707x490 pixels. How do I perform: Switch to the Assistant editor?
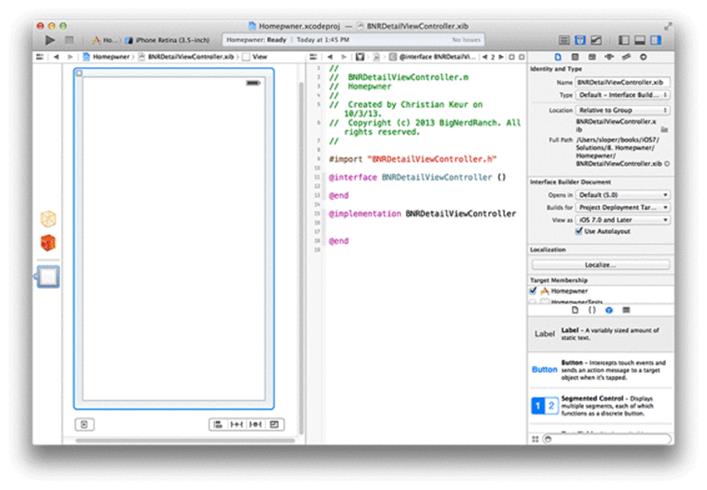(x=580, y=40)
